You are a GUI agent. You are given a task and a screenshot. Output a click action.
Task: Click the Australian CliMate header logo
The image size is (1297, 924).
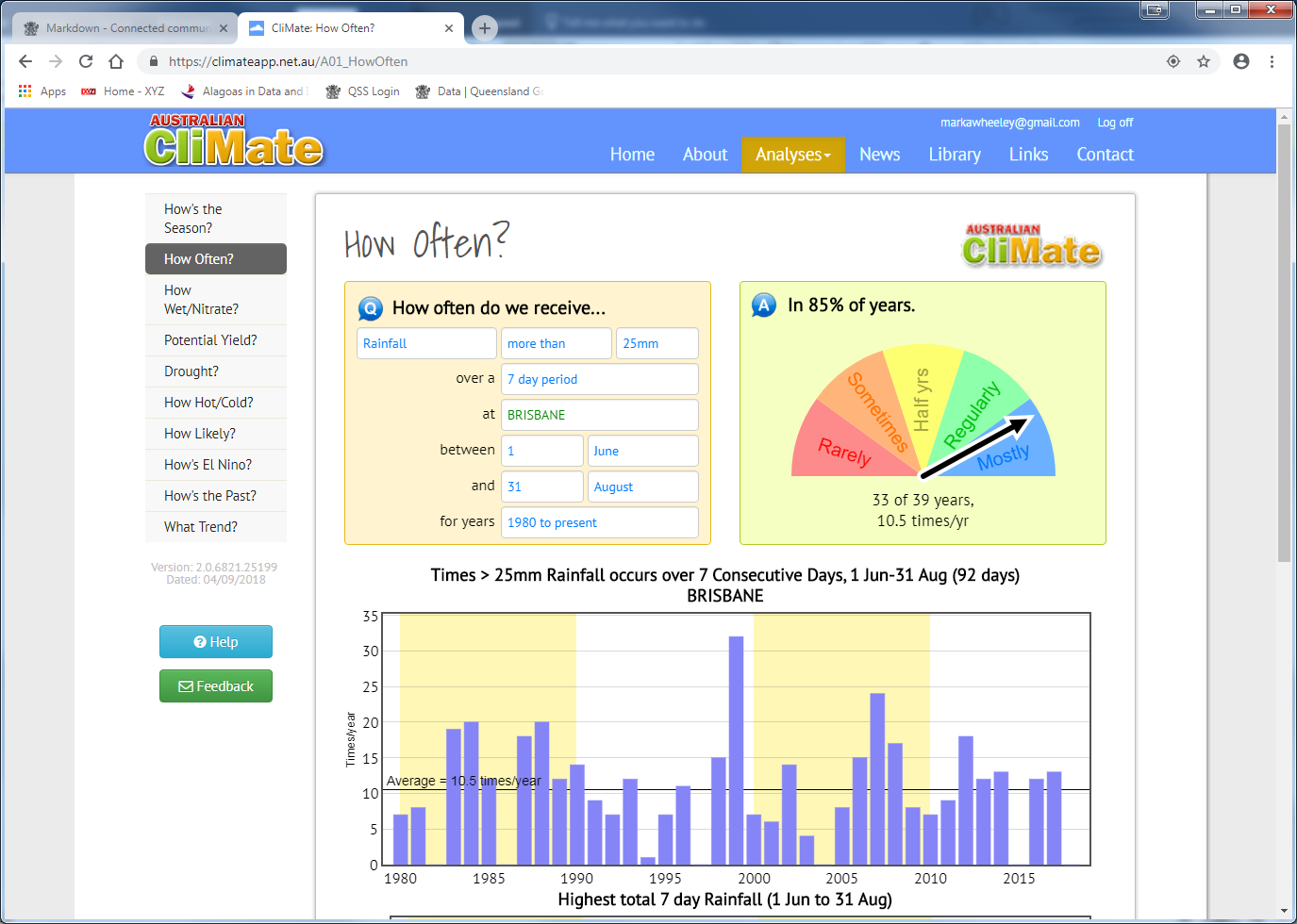[x=234, y=141]
